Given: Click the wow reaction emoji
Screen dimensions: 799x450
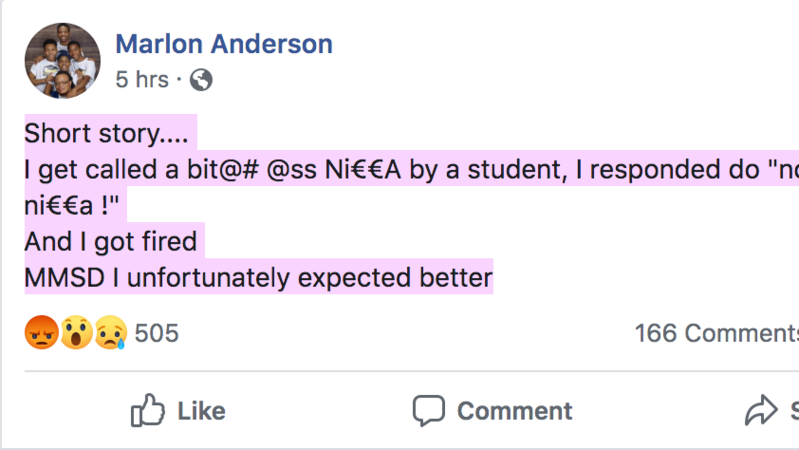Looking at the screenshot, I should [x=75, y=332].
